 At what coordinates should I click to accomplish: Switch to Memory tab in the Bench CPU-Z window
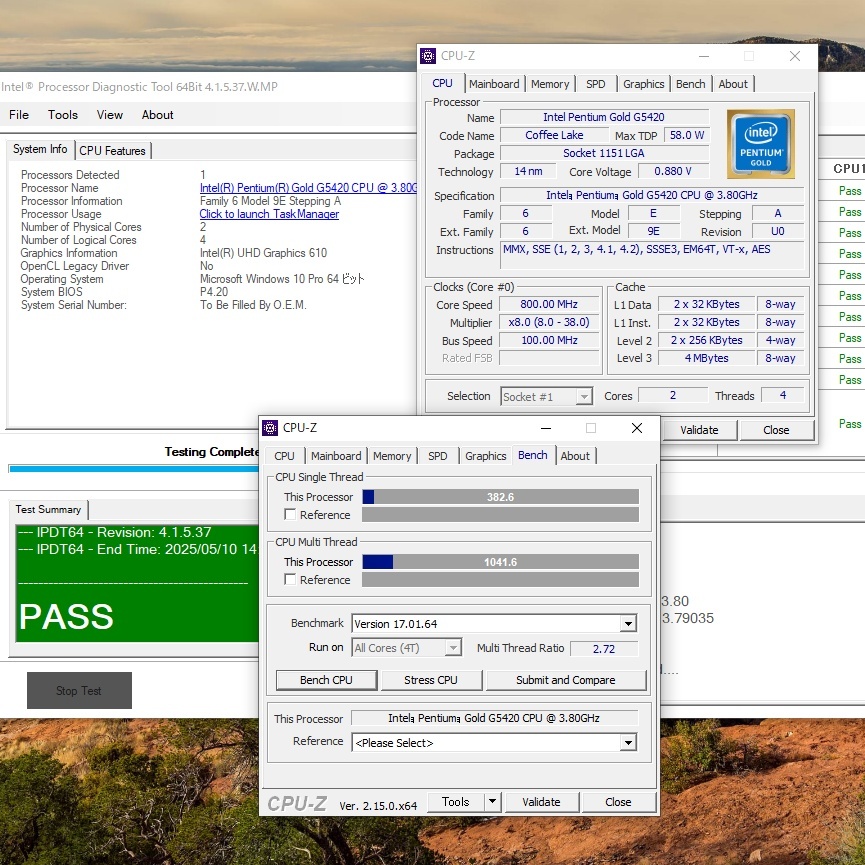(392, 456)
